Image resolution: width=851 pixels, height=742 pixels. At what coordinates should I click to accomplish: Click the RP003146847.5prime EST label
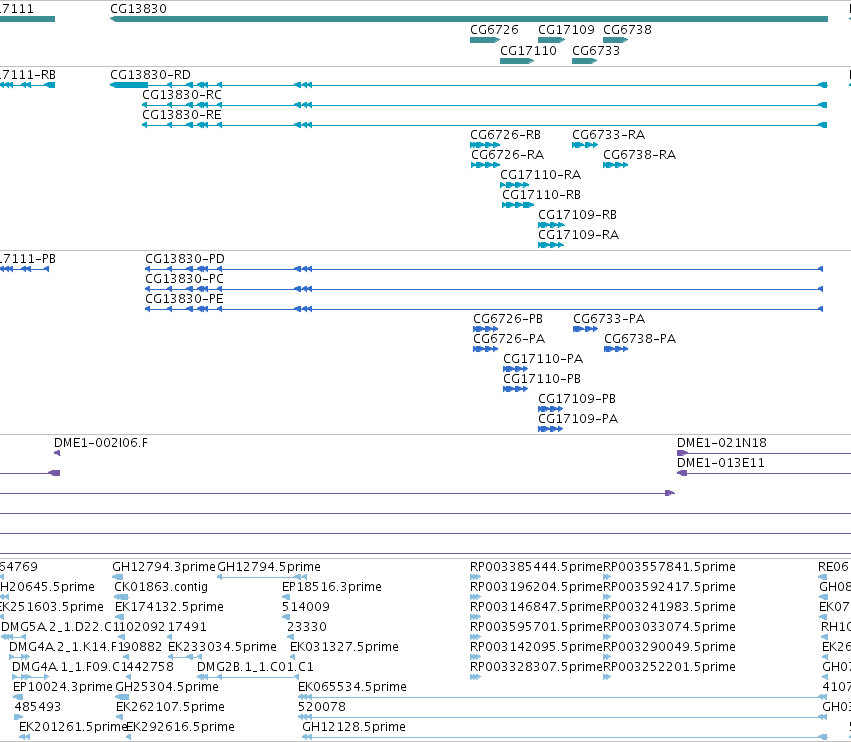536,607
